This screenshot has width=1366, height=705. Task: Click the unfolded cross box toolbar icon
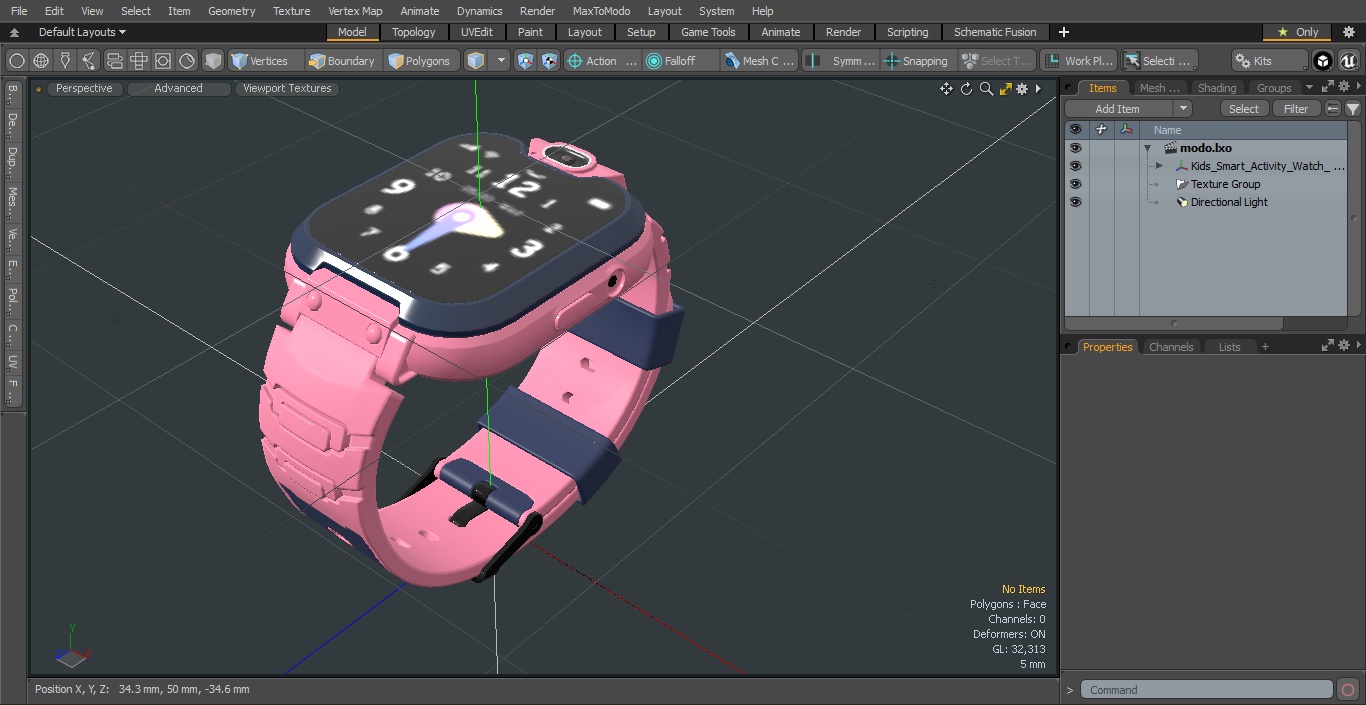139,61
